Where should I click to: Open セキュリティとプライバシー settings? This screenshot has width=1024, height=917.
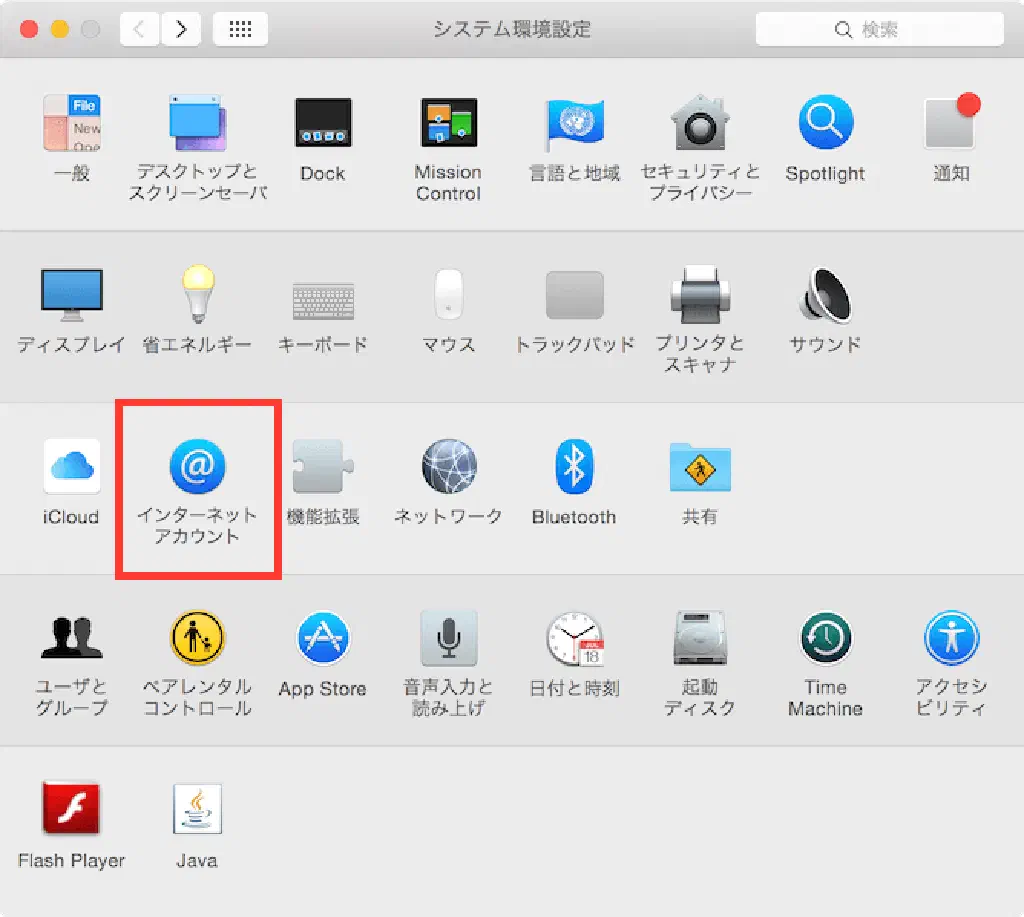[700, 124]
